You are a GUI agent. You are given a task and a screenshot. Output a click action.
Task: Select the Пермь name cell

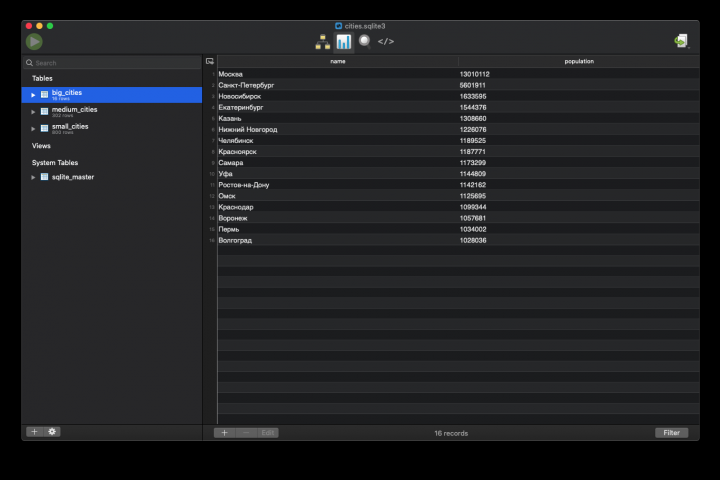(x=338, y=229)
